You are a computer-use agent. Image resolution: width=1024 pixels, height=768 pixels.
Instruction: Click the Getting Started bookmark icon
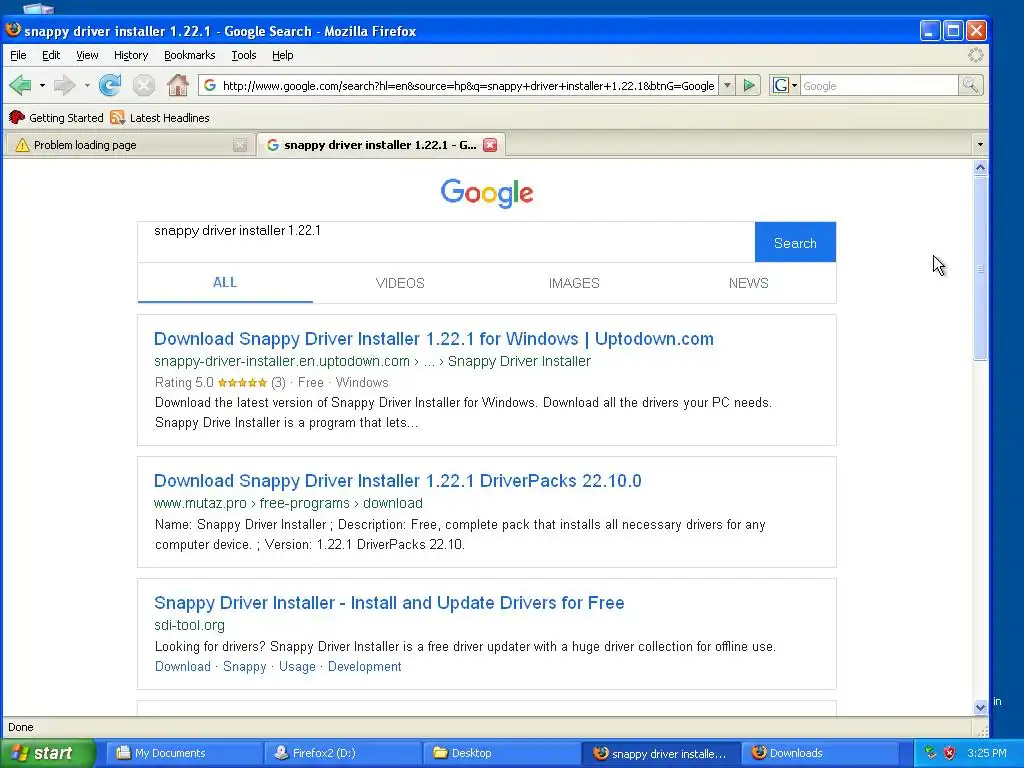[x=17, y=118]
